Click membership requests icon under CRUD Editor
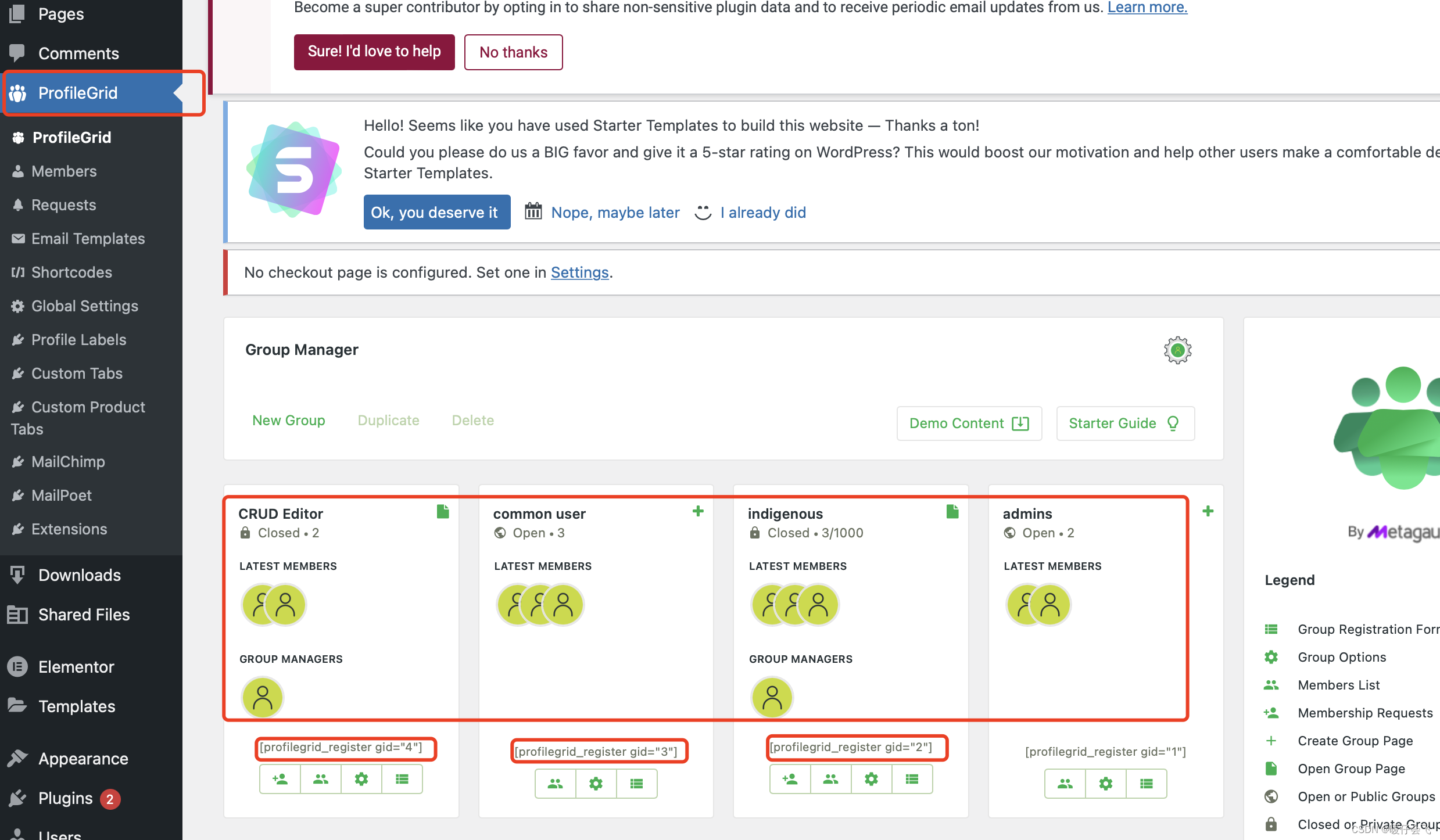Screen dimensions: 1440x840 [x=280, y=779]
